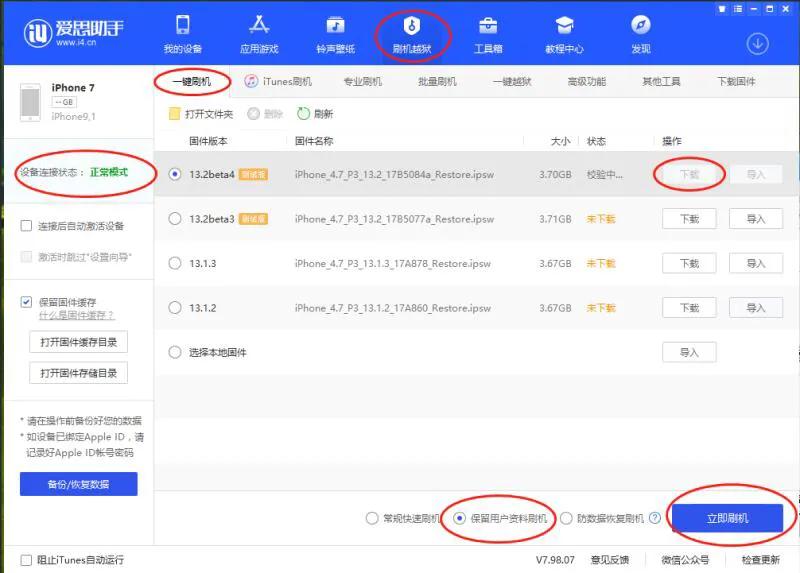Enable 阻止iTunes自动运行 checkbox
The width and height of the screenshot is (800, 573).
point(26,560)
